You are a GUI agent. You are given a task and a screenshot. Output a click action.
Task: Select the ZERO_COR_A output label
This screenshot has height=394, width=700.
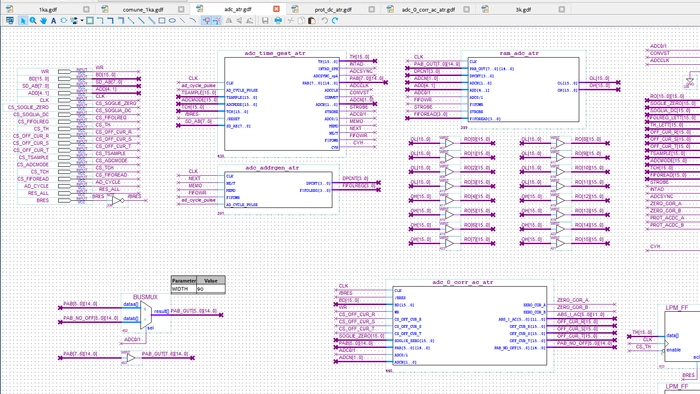pyautogui.click(x=573, y=300)
